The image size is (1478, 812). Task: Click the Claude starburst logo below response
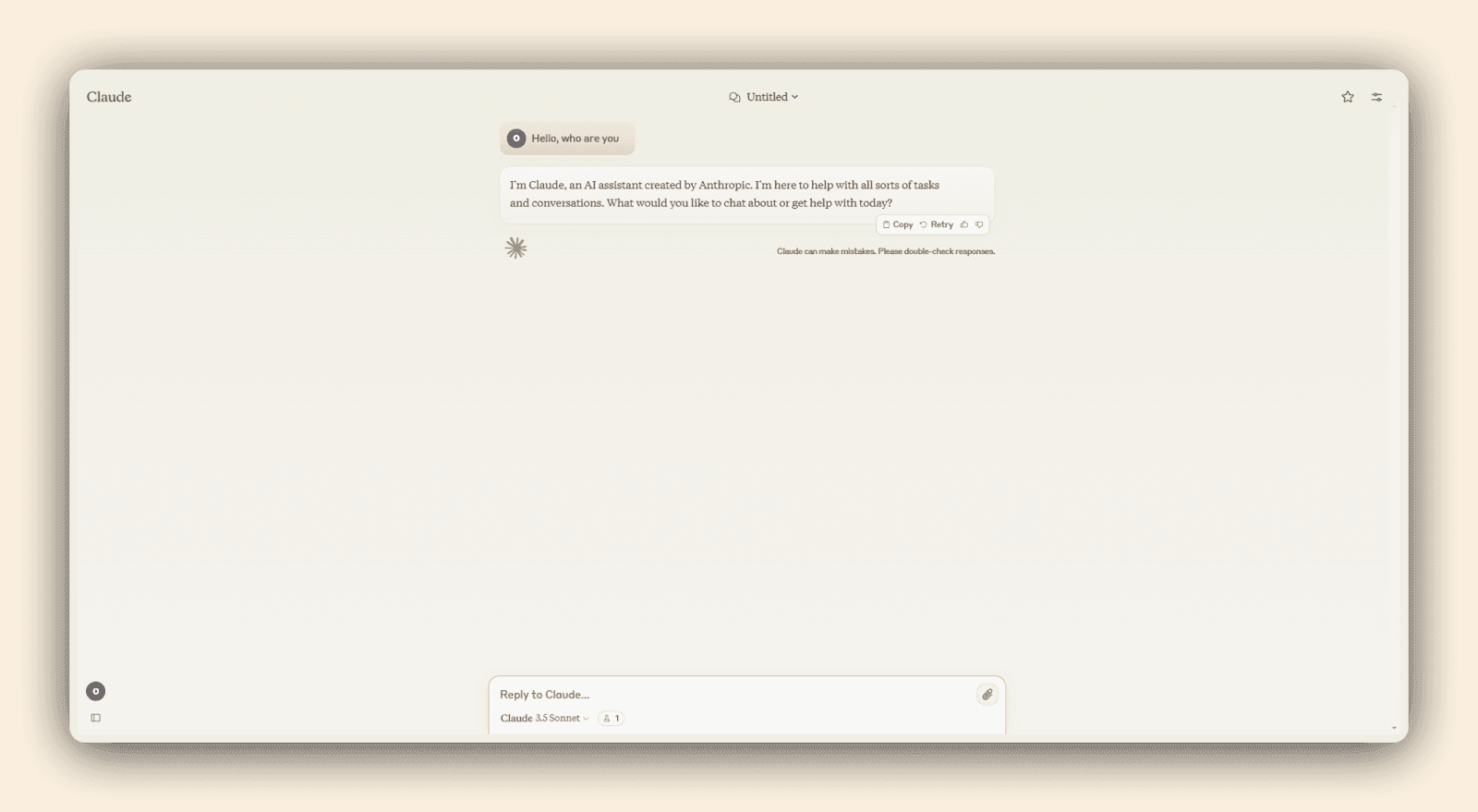point(515,248)
